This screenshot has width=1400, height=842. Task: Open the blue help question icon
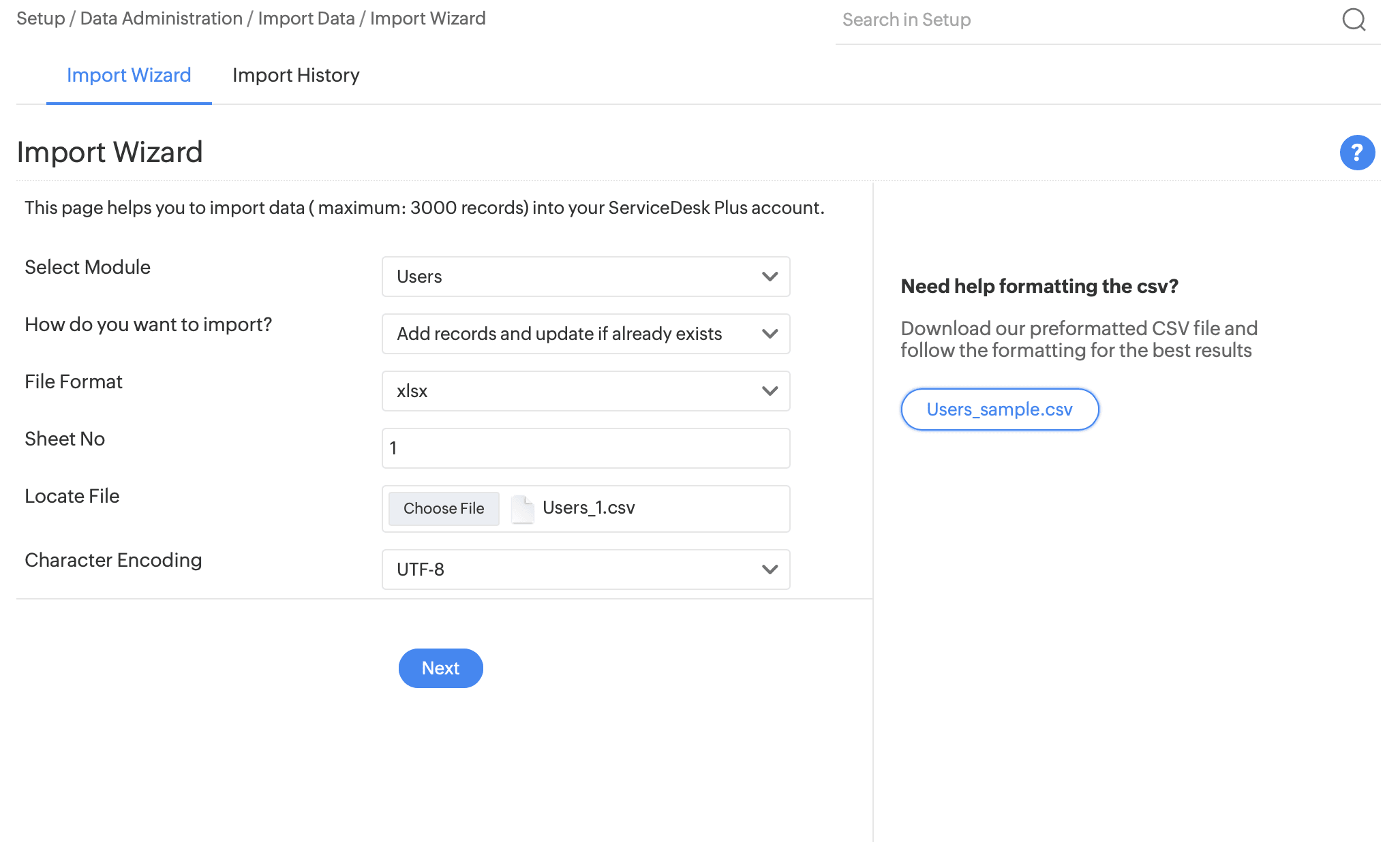1357,153
